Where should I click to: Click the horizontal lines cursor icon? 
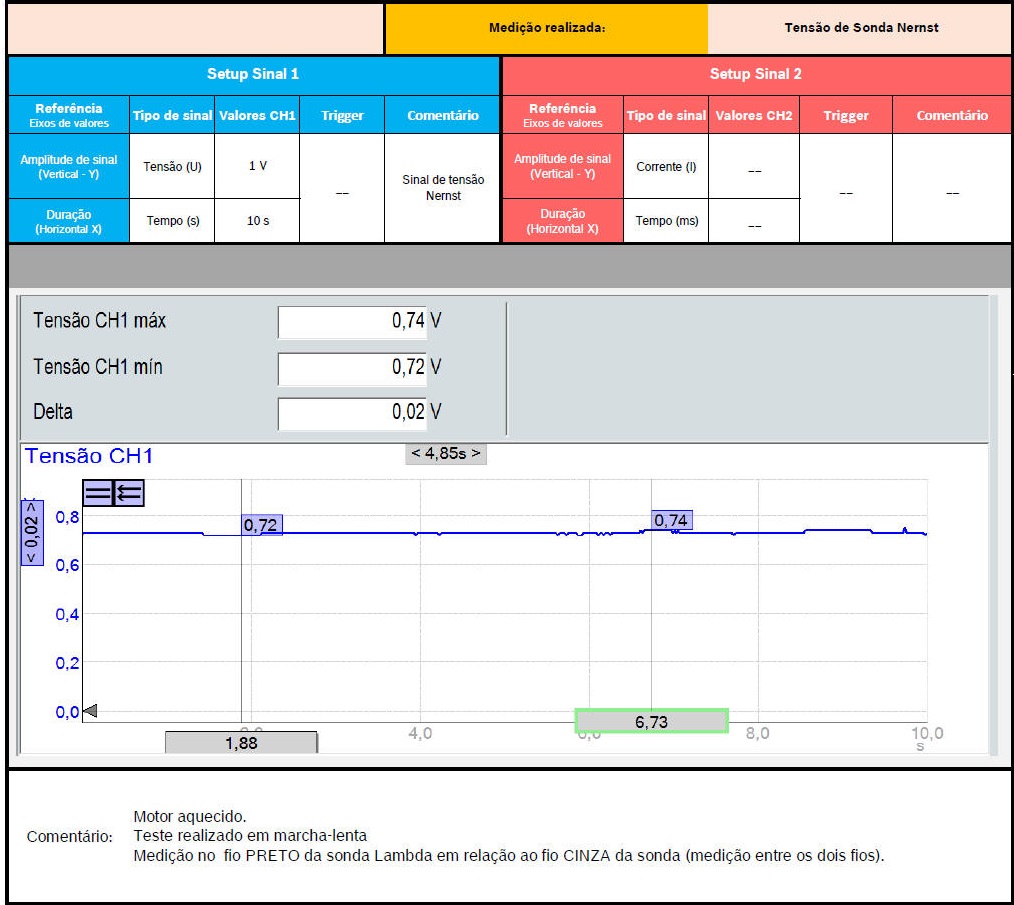(97, 492)
